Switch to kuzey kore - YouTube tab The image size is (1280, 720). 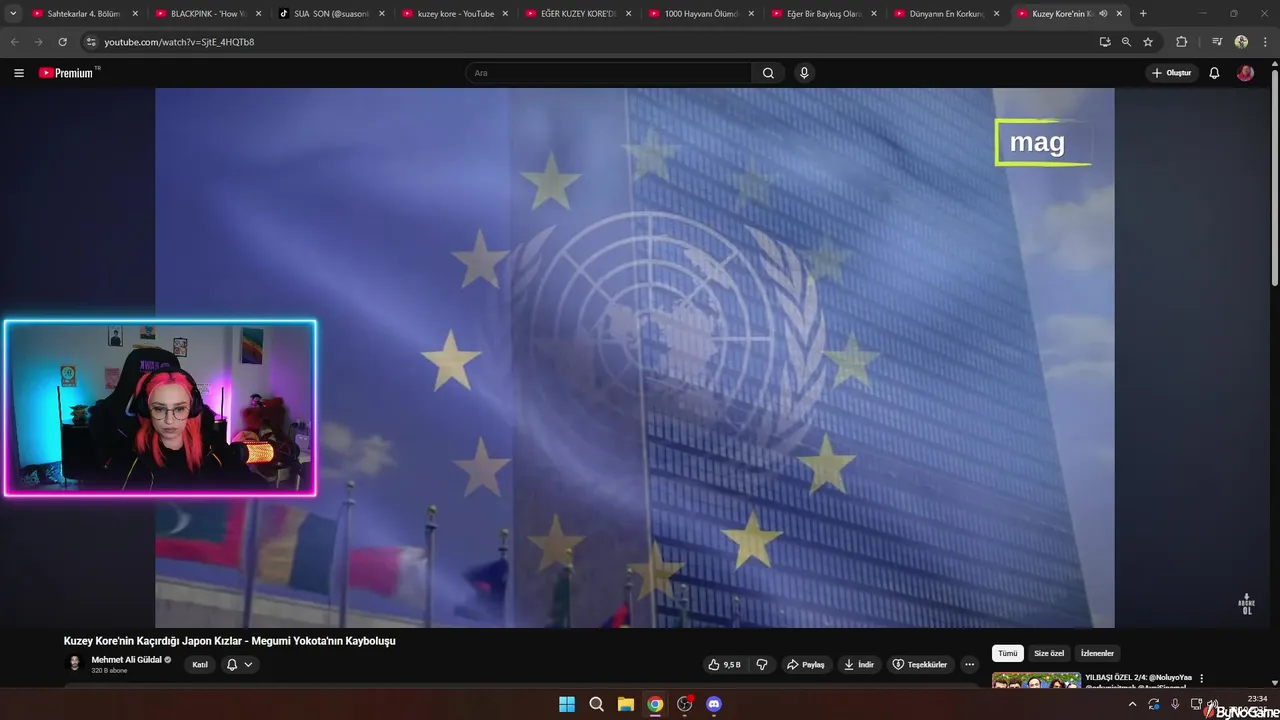click(455, 14)
